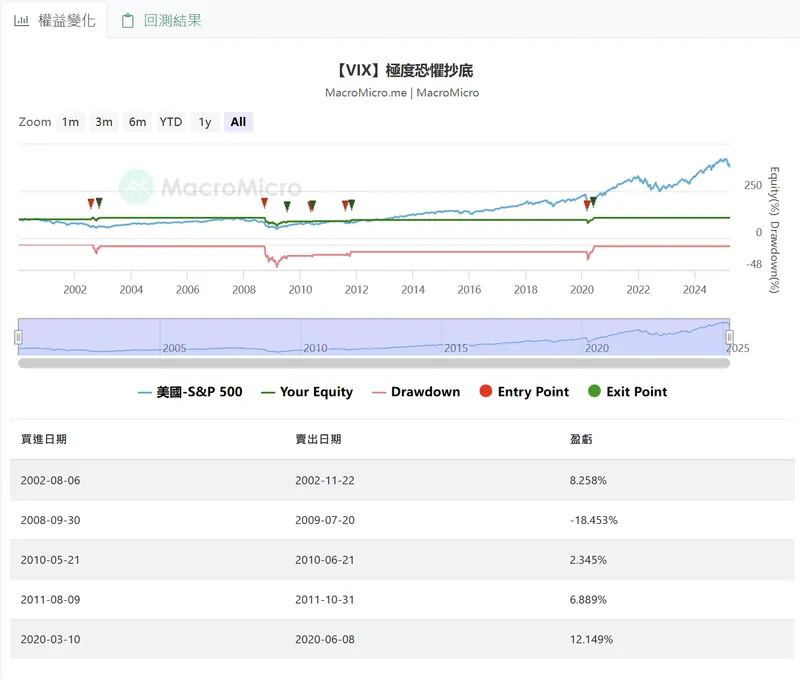Select the All zoom range
Screen dimensions: 800x679
tap(238, 122)
